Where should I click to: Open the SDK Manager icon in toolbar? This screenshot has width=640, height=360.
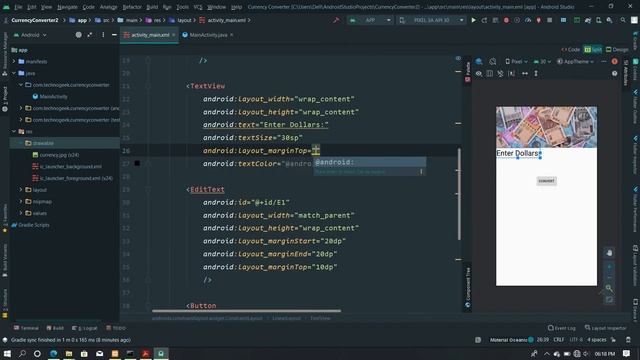609,20
